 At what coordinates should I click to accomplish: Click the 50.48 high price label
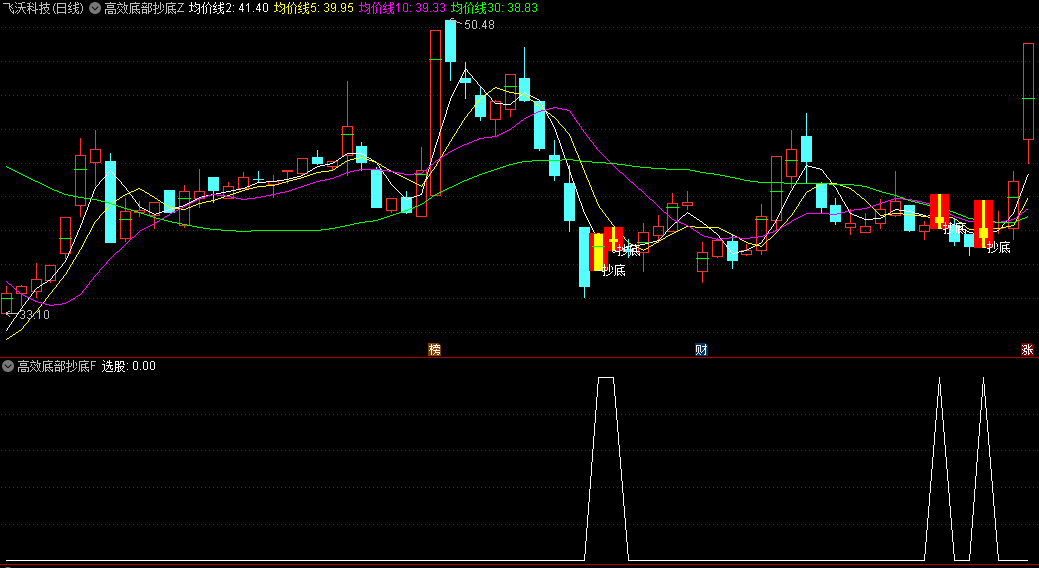(478, 25)
